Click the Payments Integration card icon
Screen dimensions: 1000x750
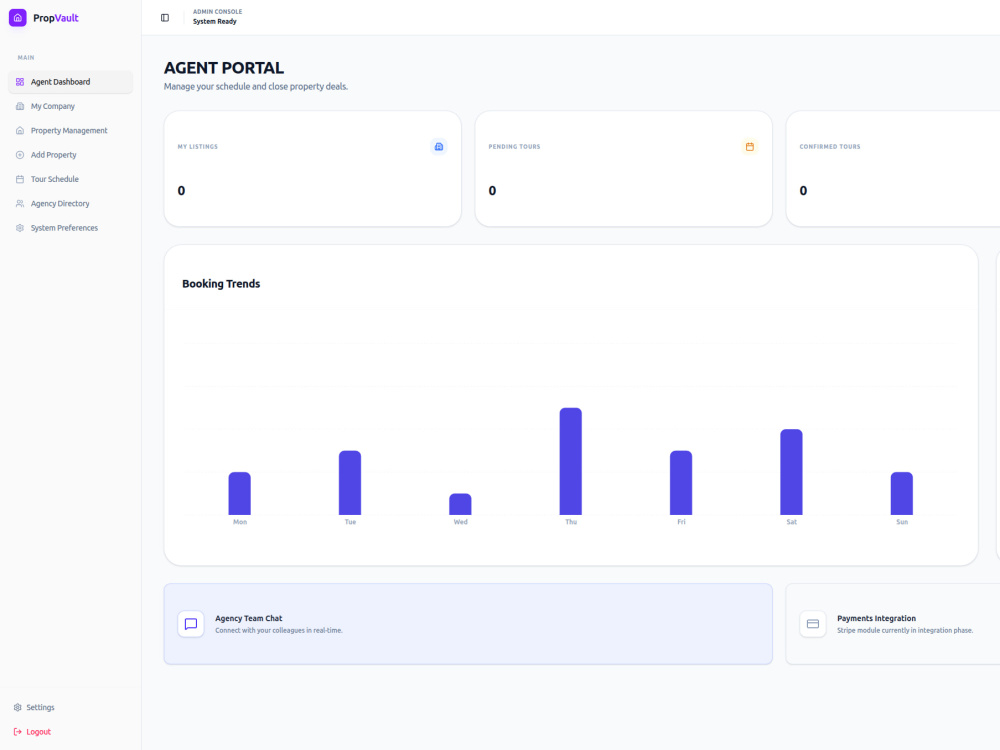pyautogui.click(x=813, y=624)
